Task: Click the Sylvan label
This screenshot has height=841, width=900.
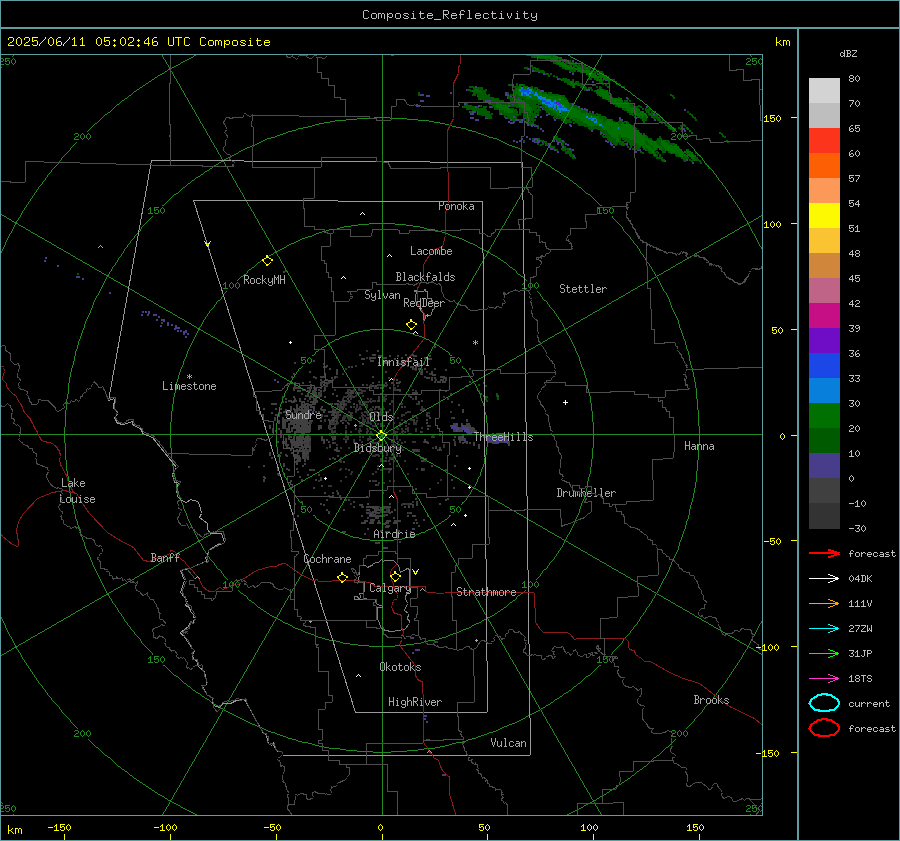Action: [x=382, y=295]
